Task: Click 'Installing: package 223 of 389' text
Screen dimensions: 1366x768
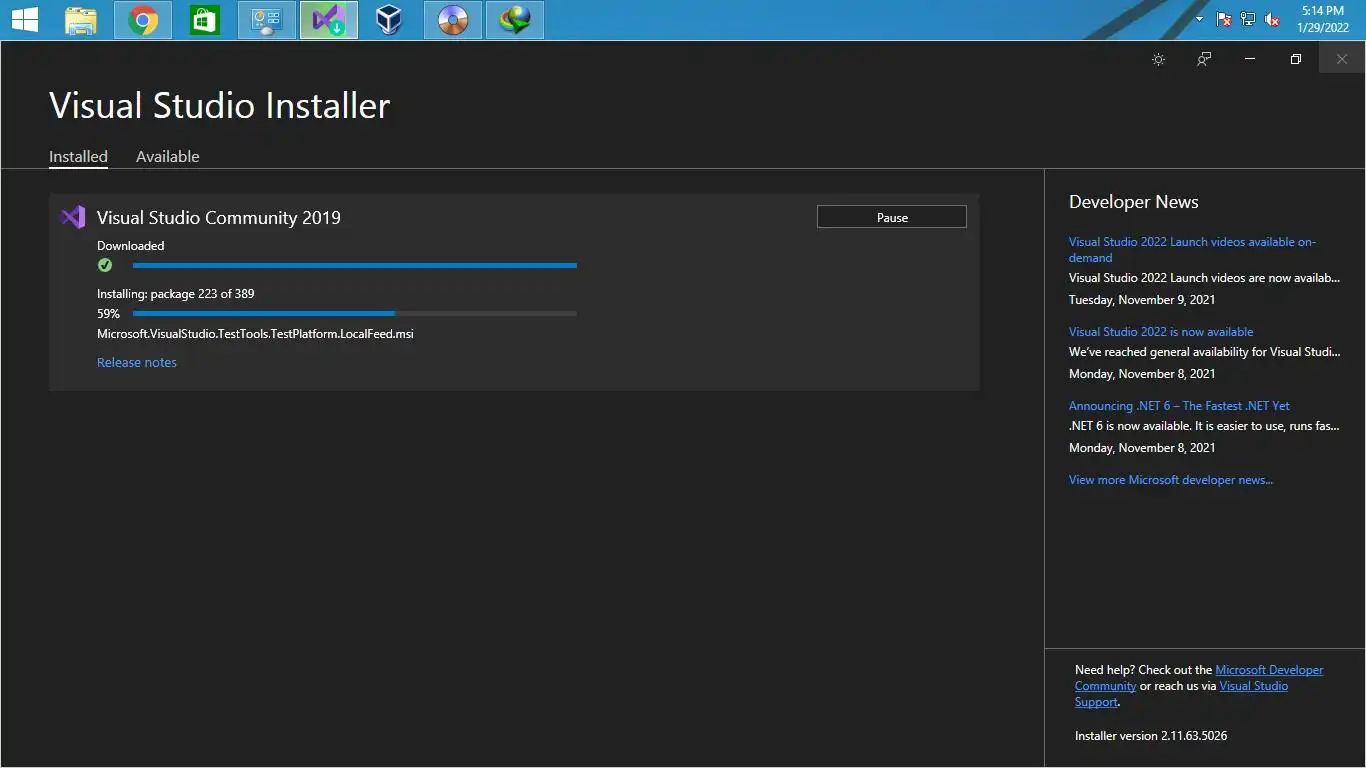Action: (x=175, y=293)
